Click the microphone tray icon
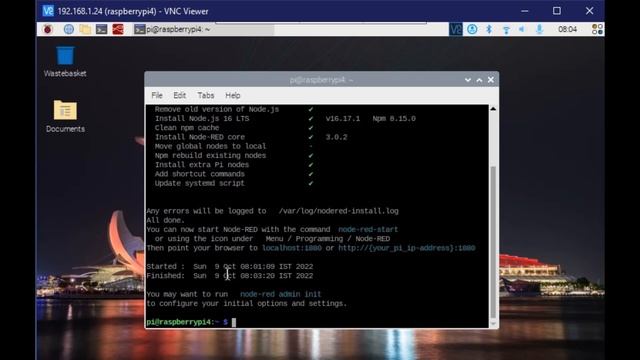The height and width of the screenshot is (360, 640). [539, 29]
